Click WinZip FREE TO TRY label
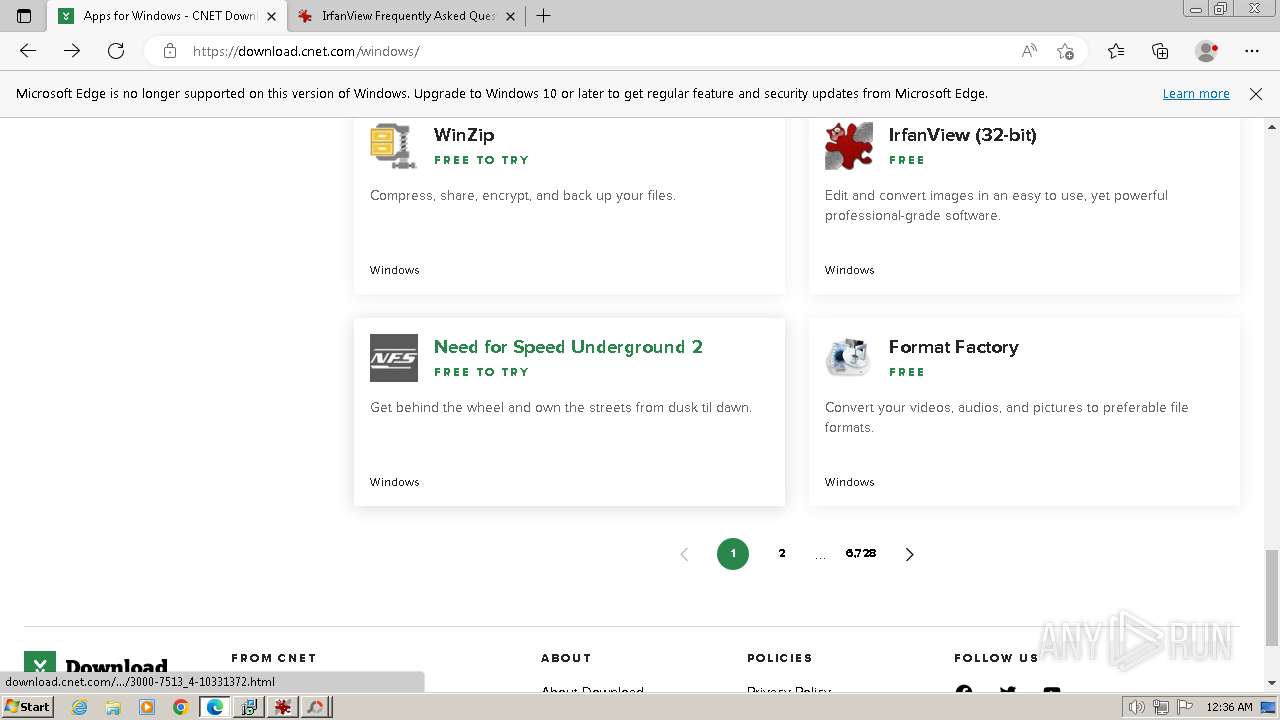Screen dimensions: 1280x720 [481, 160]
